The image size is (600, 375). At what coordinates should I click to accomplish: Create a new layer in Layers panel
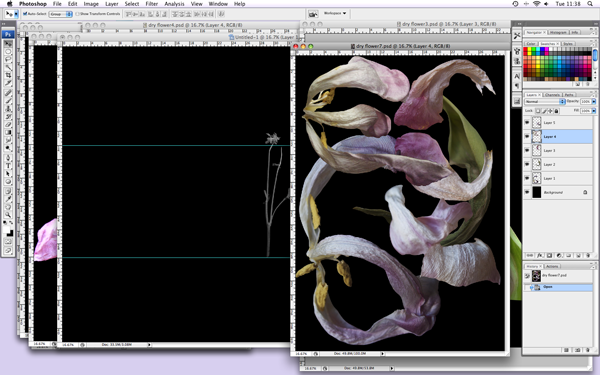click(578, 255)
